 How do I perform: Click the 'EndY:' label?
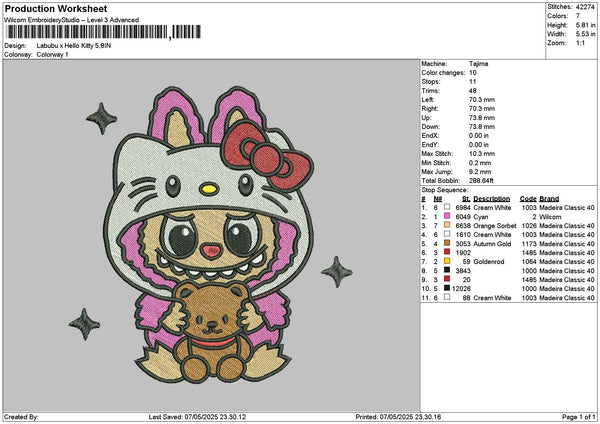coord(430,145)
